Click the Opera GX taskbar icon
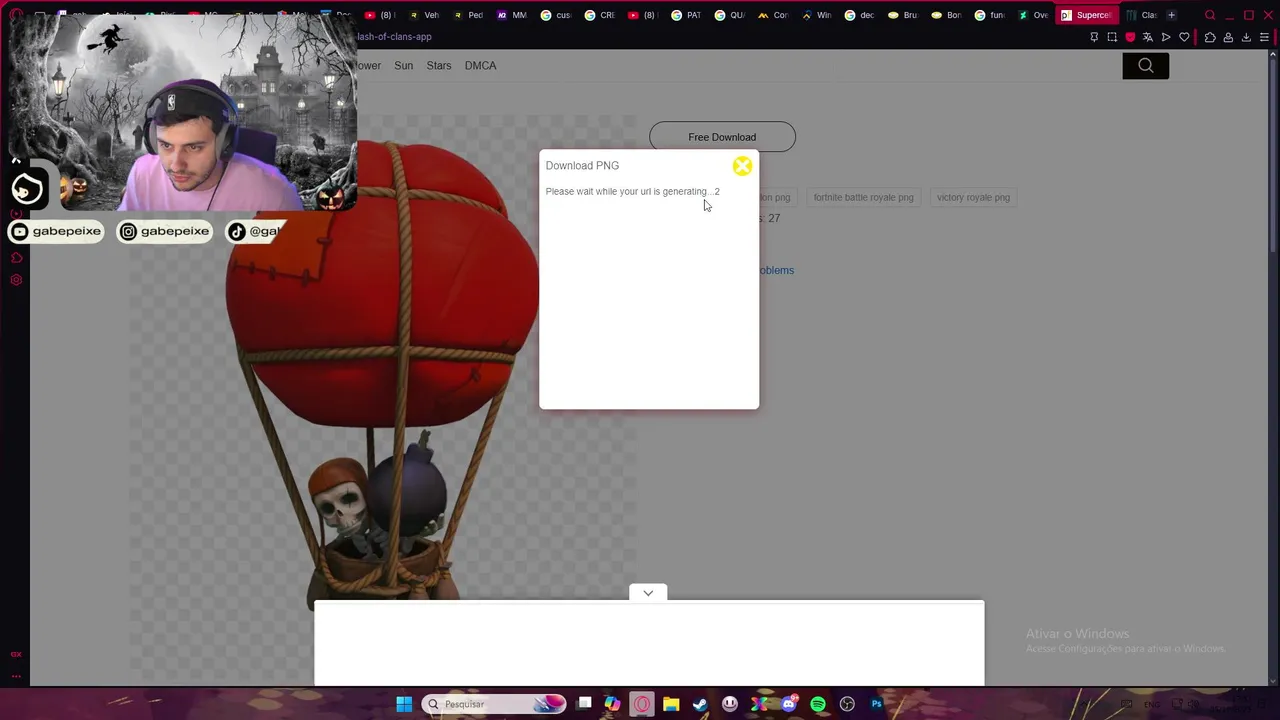 [x=642, y=704]
